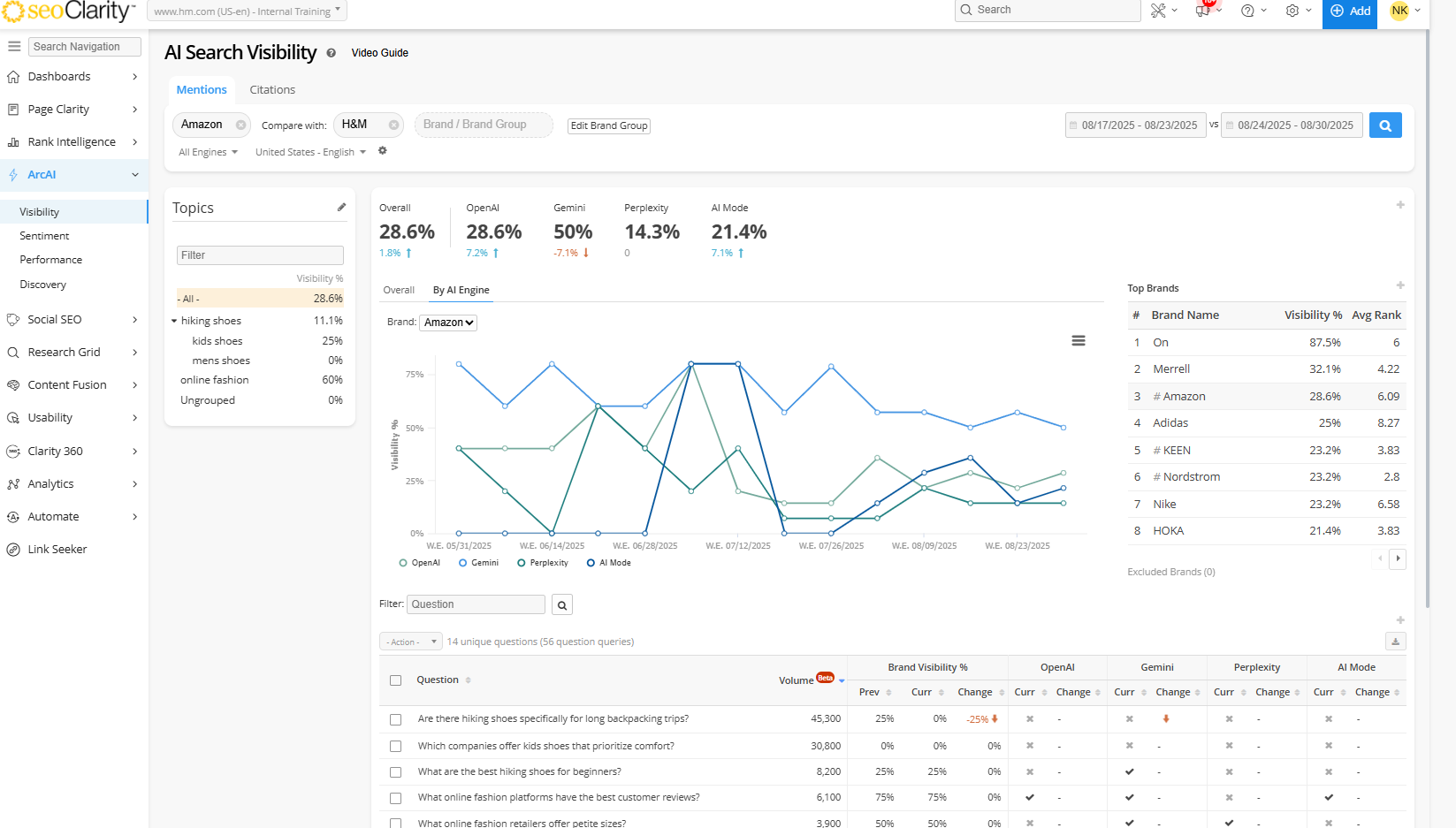Open the filter settings gear icon
The image size is (1456, 828).
(383, 151)
